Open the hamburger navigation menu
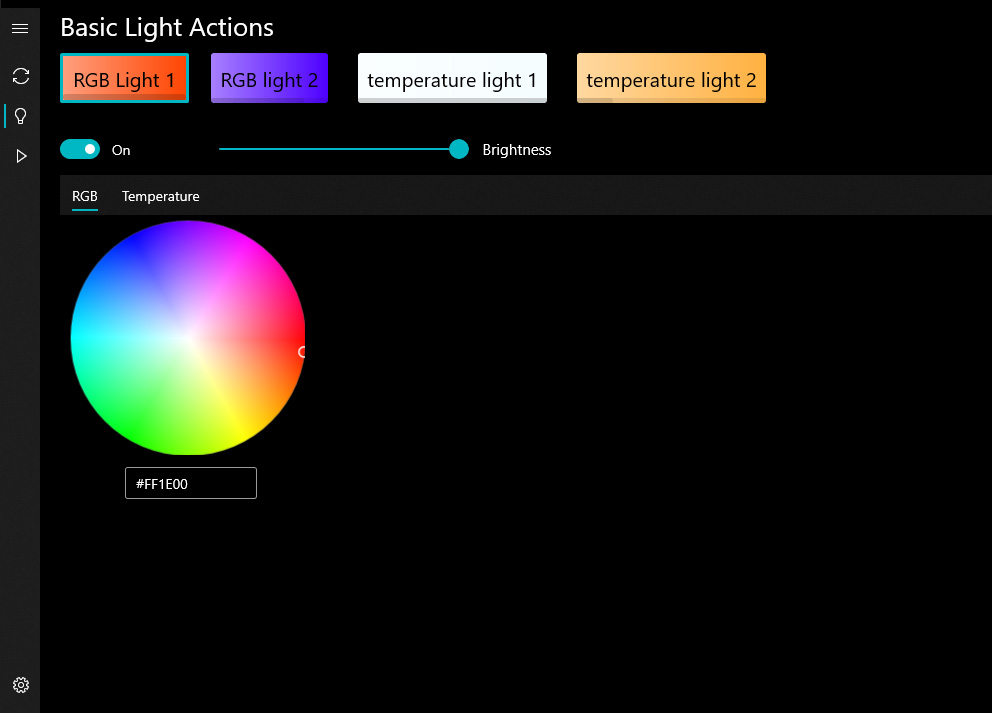The image size is (992, 713). click(x=19, y=29)
